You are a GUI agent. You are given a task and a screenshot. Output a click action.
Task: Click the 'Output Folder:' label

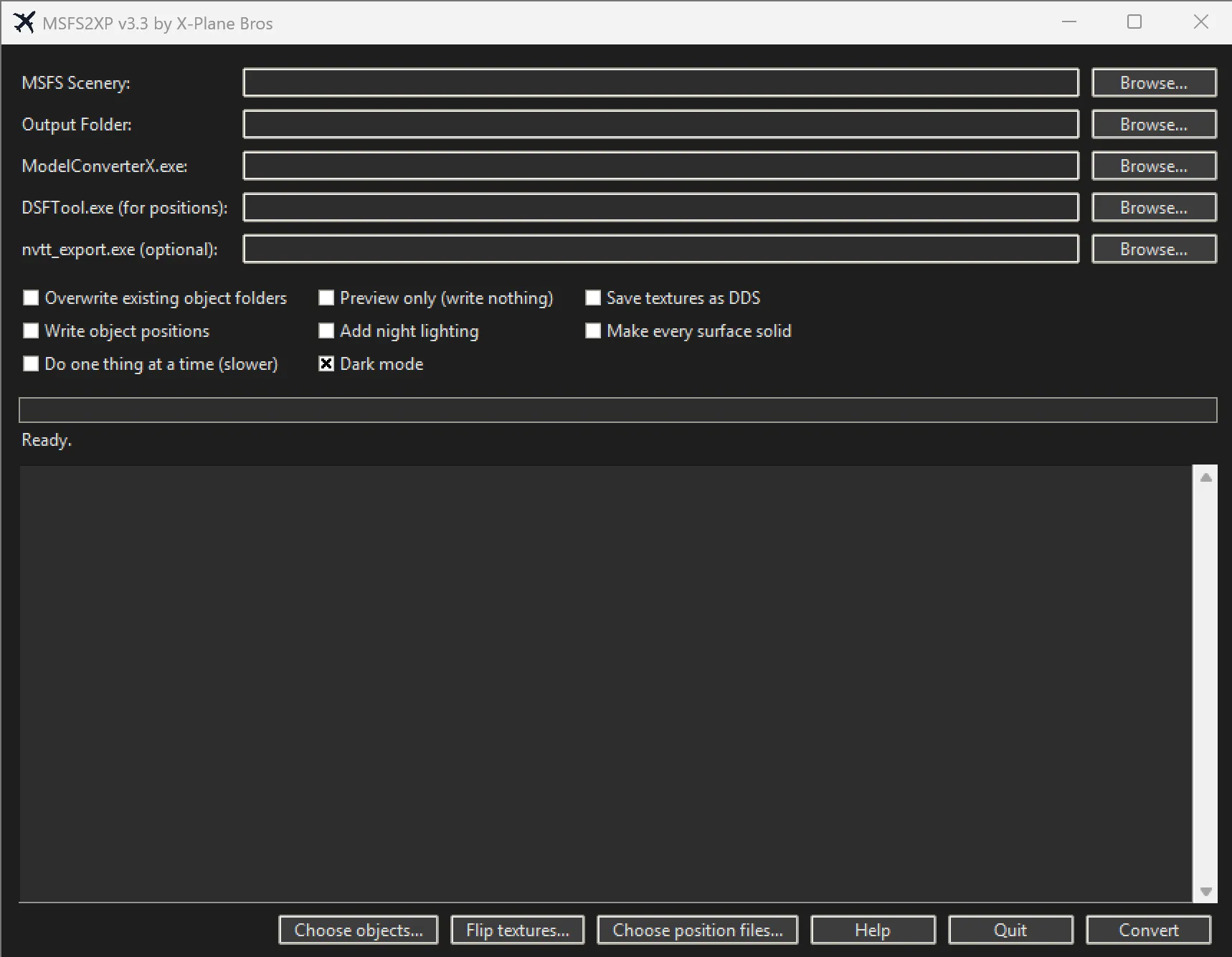(x=77, y=124)
